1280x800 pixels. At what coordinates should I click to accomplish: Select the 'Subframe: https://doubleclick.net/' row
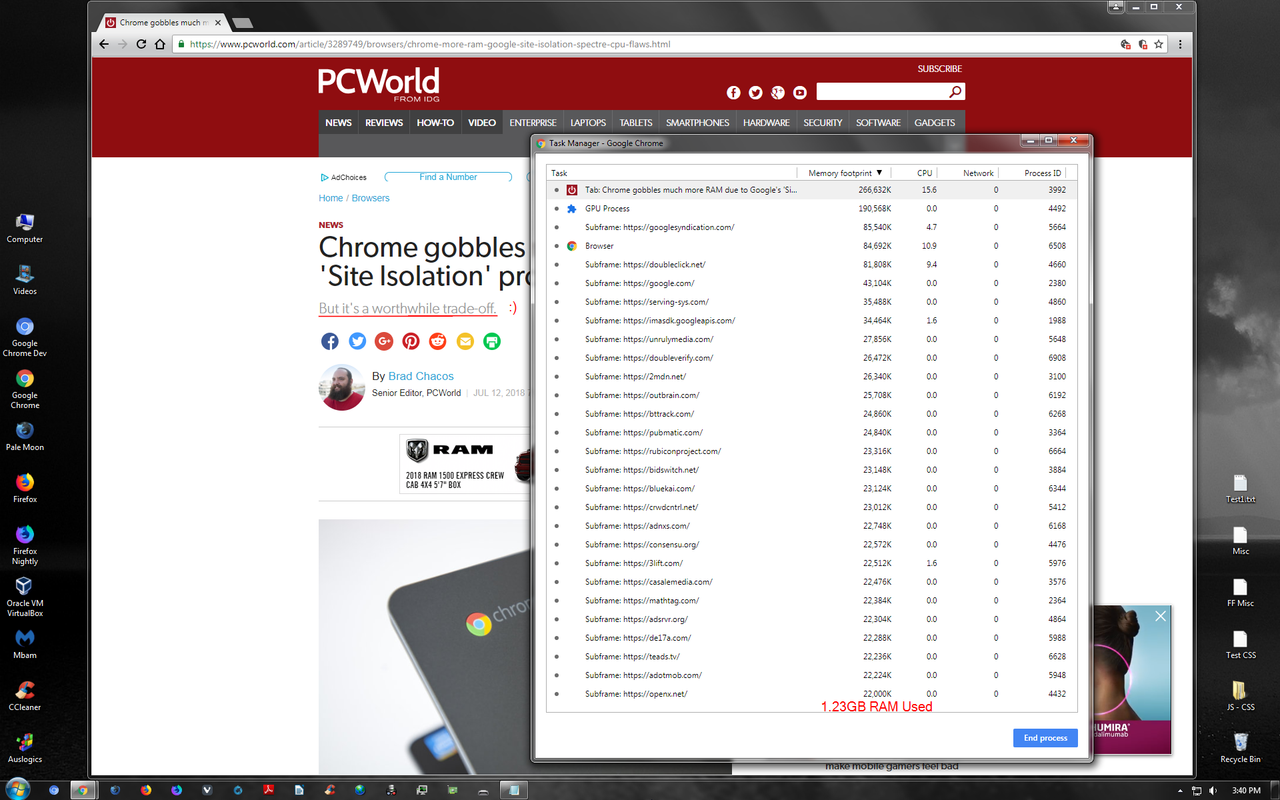pos(812,265)
